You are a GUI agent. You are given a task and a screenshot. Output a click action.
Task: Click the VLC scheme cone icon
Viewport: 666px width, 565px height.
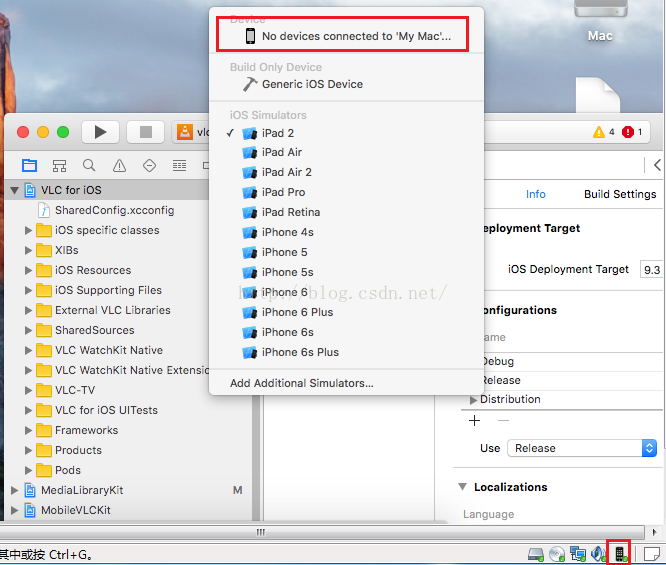coord(185,132)
